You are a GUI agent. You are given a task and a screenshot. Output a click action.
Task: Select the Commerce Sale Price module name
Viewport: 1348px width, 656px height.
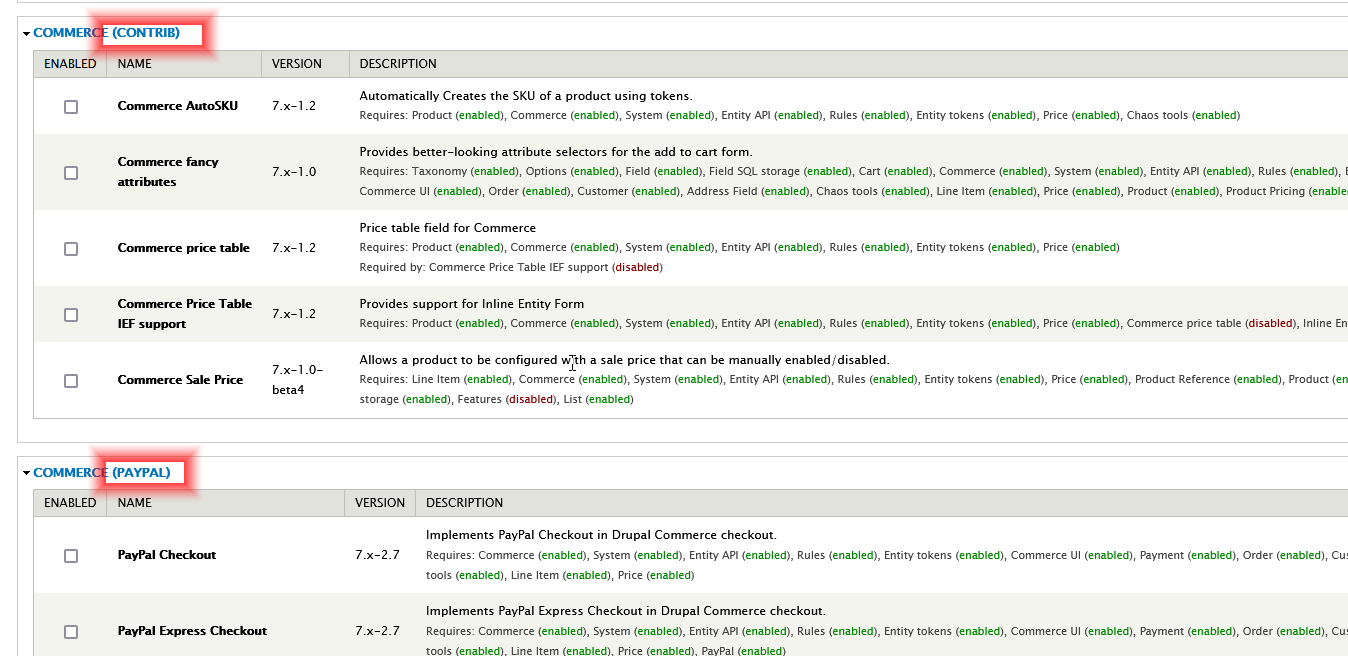tap(180, 380)
